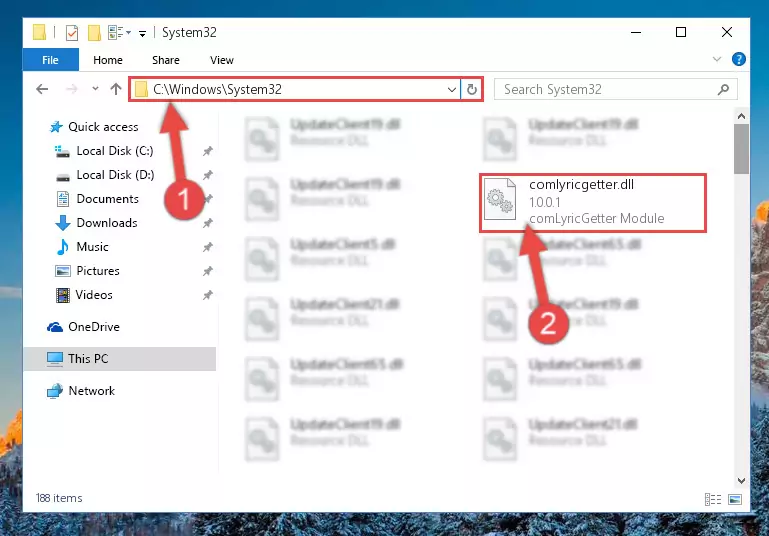Open the Music folder shortcut

click(92, 247)
